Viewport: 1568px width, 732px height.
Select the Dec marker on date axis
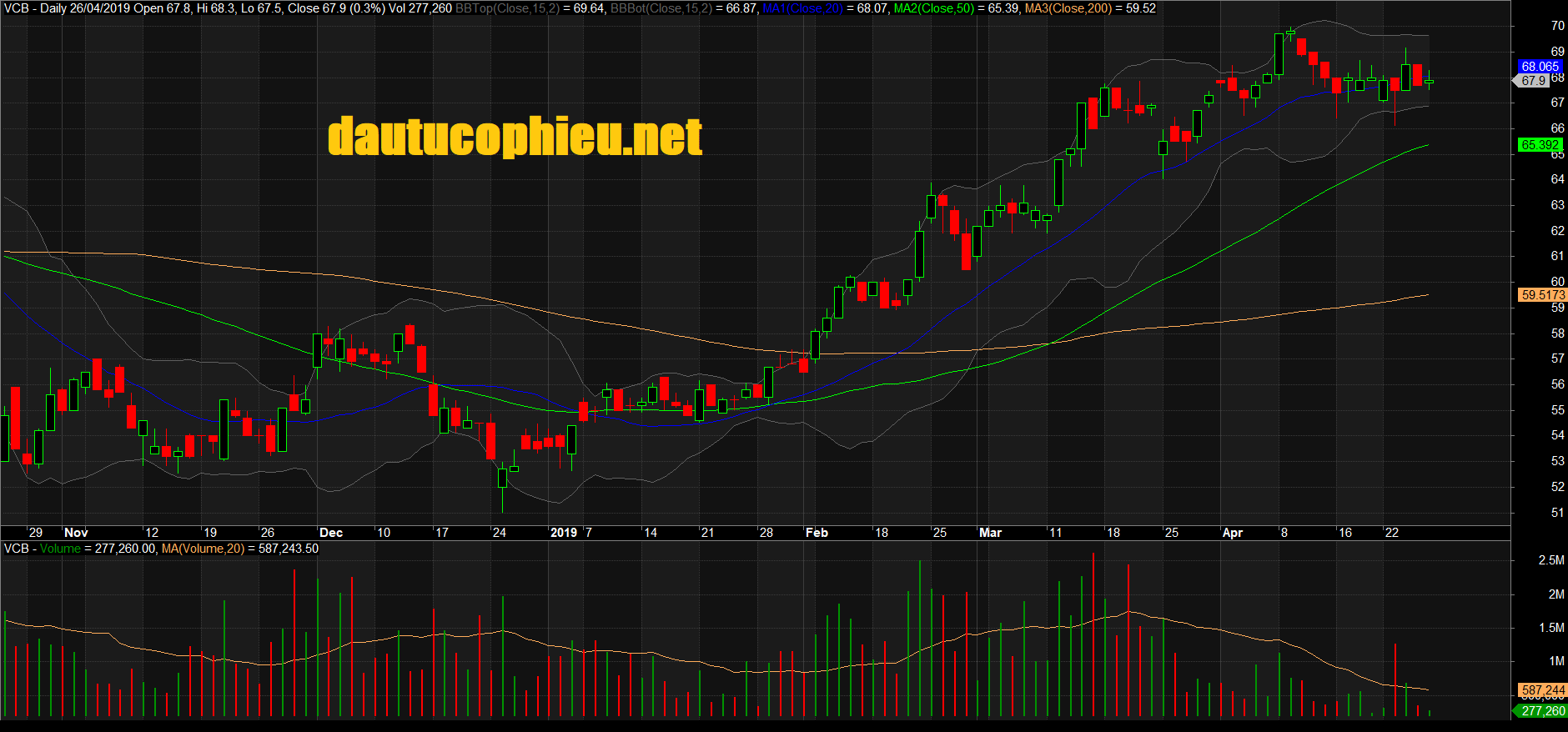pos(331,533)
